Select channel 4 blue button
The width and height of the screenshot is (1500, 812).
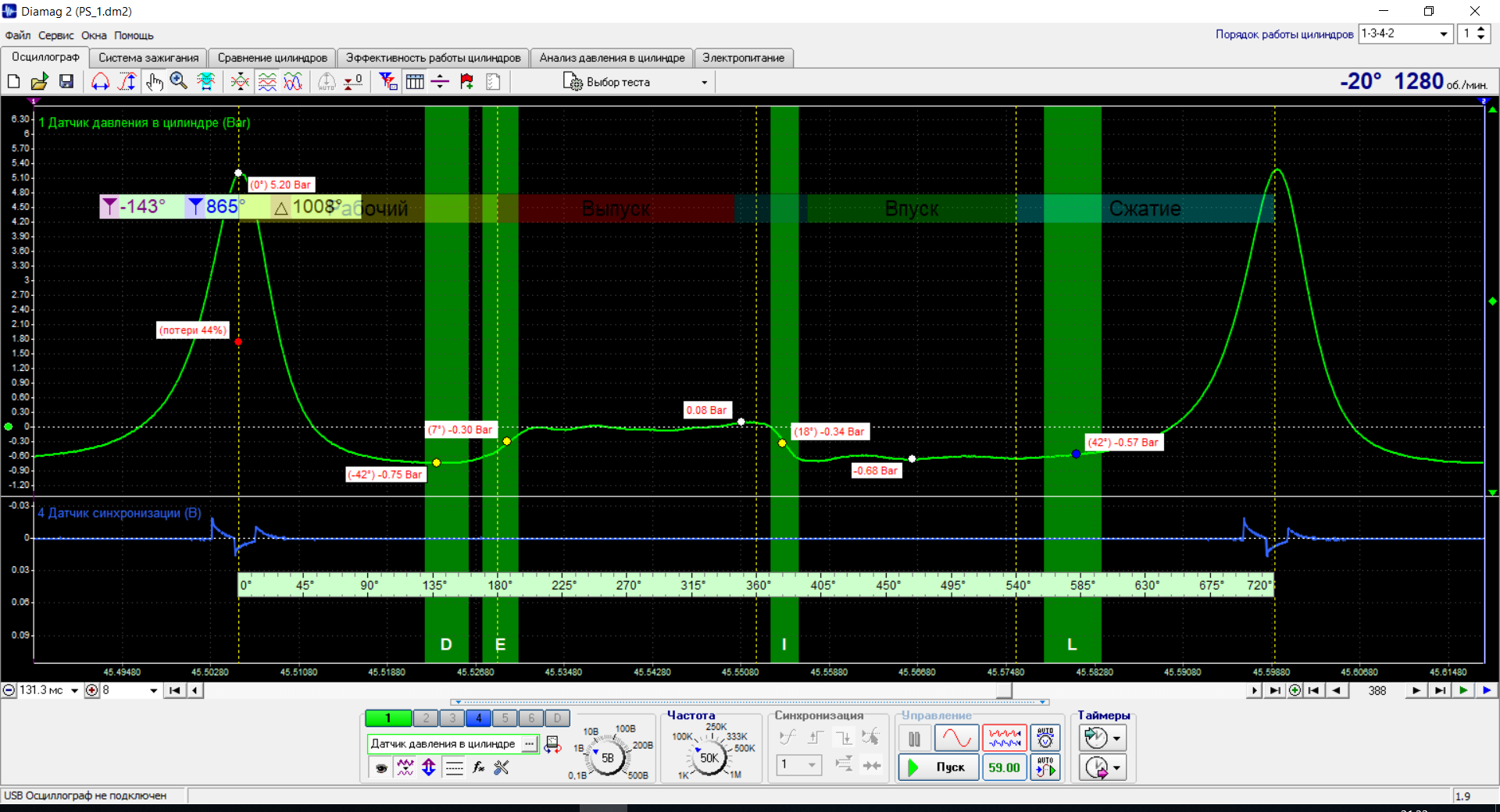coord(479,718)
